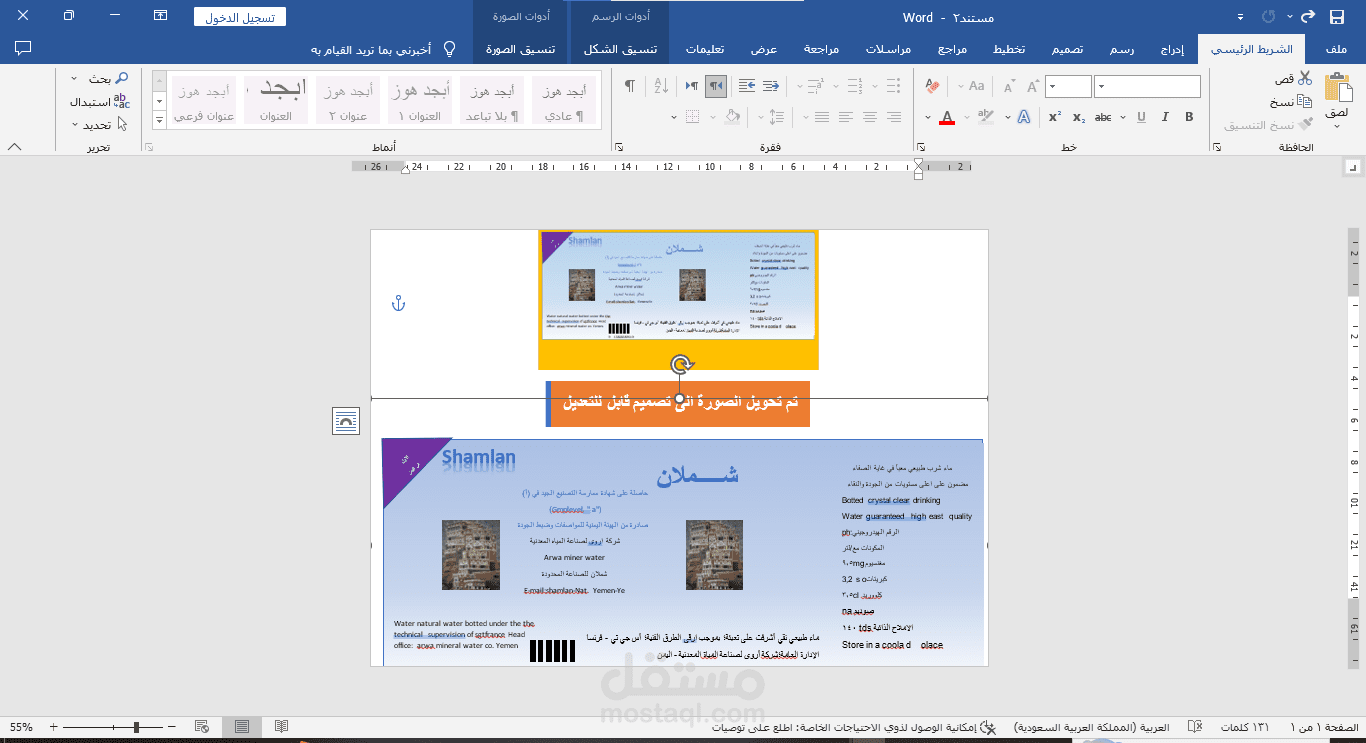Justify the paragraph text
This screenshot has width=1366, height=743.
tap(822, 116)
